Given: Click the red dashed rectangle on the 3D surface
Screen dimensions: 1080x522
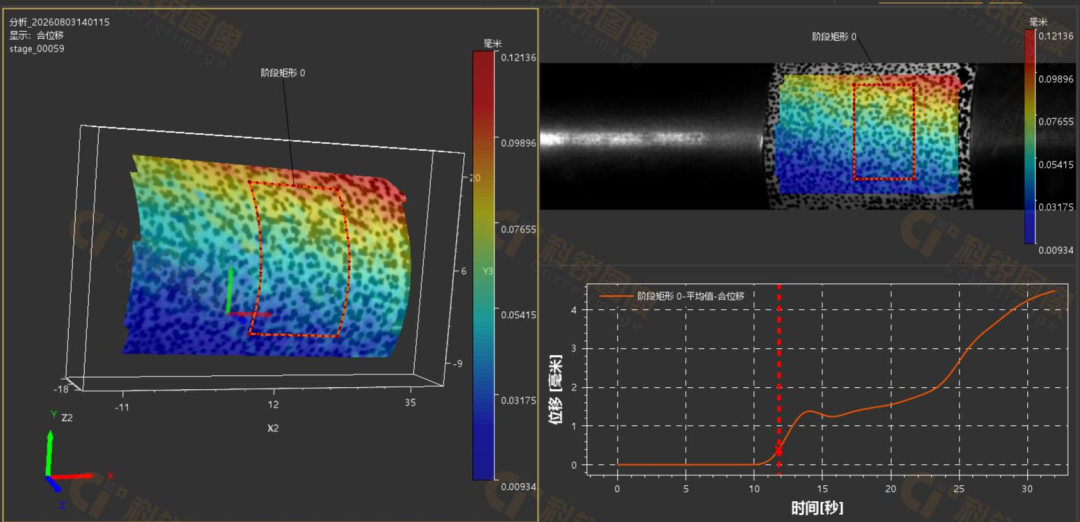Looking at the screenshot, I should pyautogui.click(x=300, y=260).
